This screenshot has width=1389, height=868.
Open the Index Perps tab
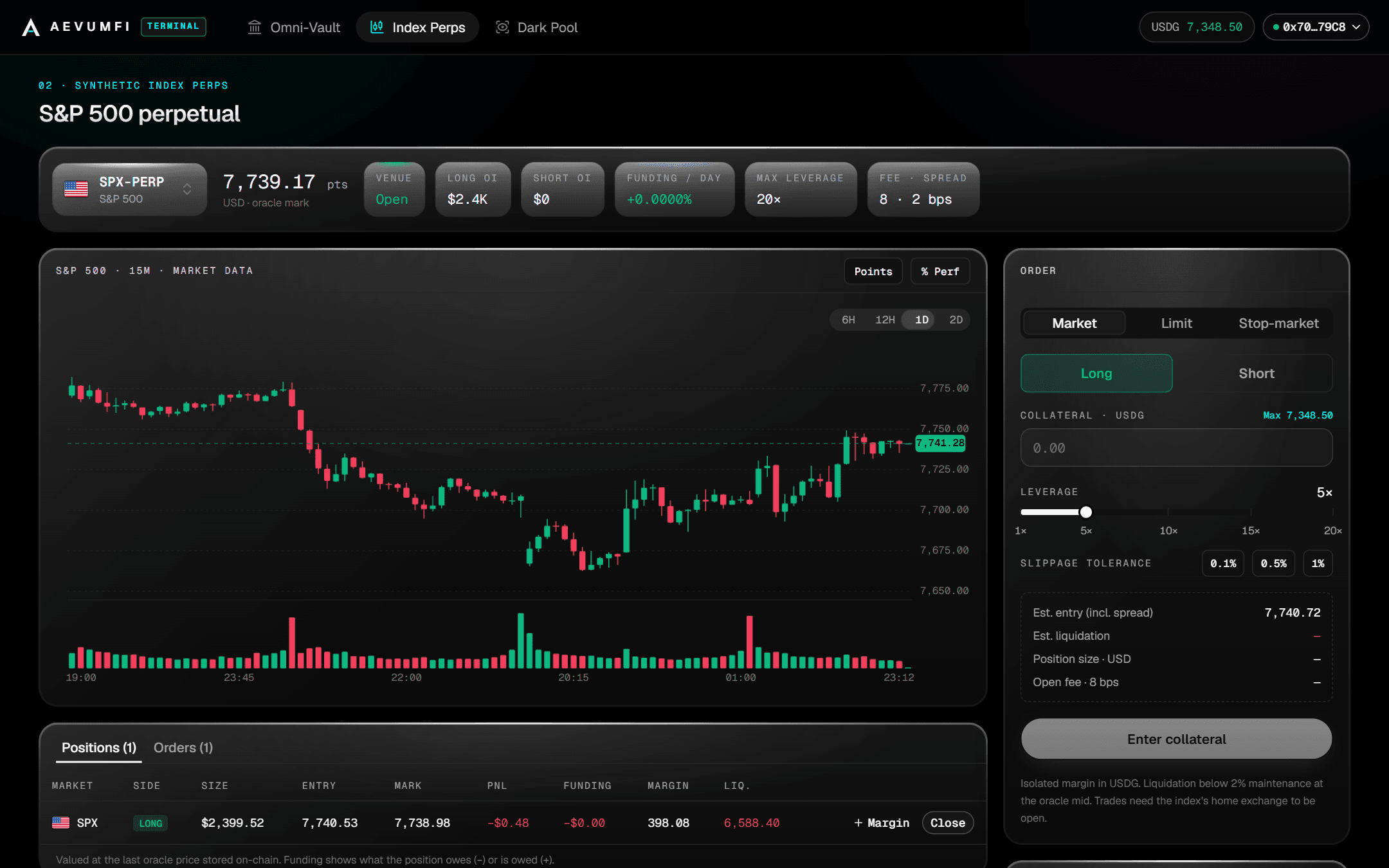coord(417,27)
